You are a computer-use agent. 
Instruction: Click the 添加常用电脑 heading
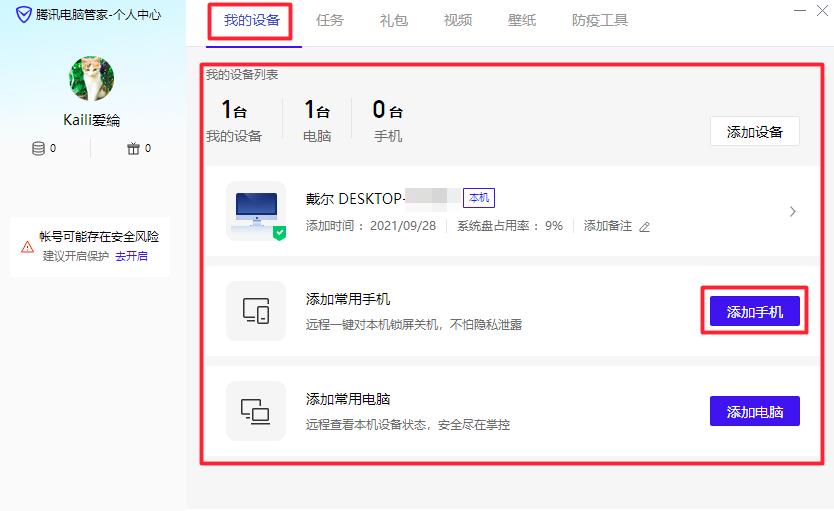click(x=348, y=399)
